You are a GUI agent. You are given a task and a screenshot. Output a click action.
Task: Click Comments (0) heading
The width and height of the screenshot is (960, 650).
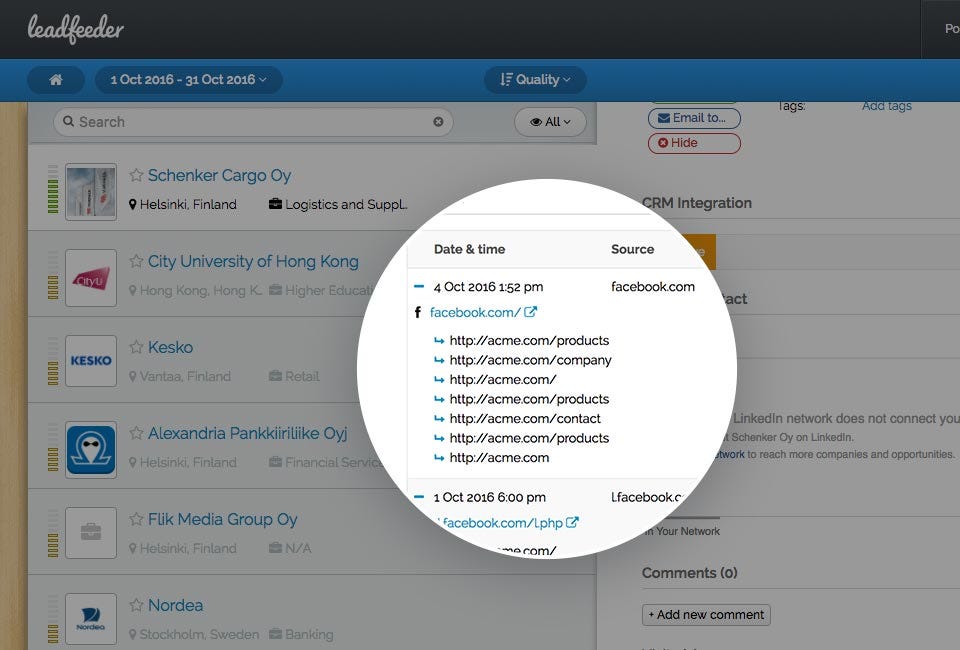click(689, 573)
